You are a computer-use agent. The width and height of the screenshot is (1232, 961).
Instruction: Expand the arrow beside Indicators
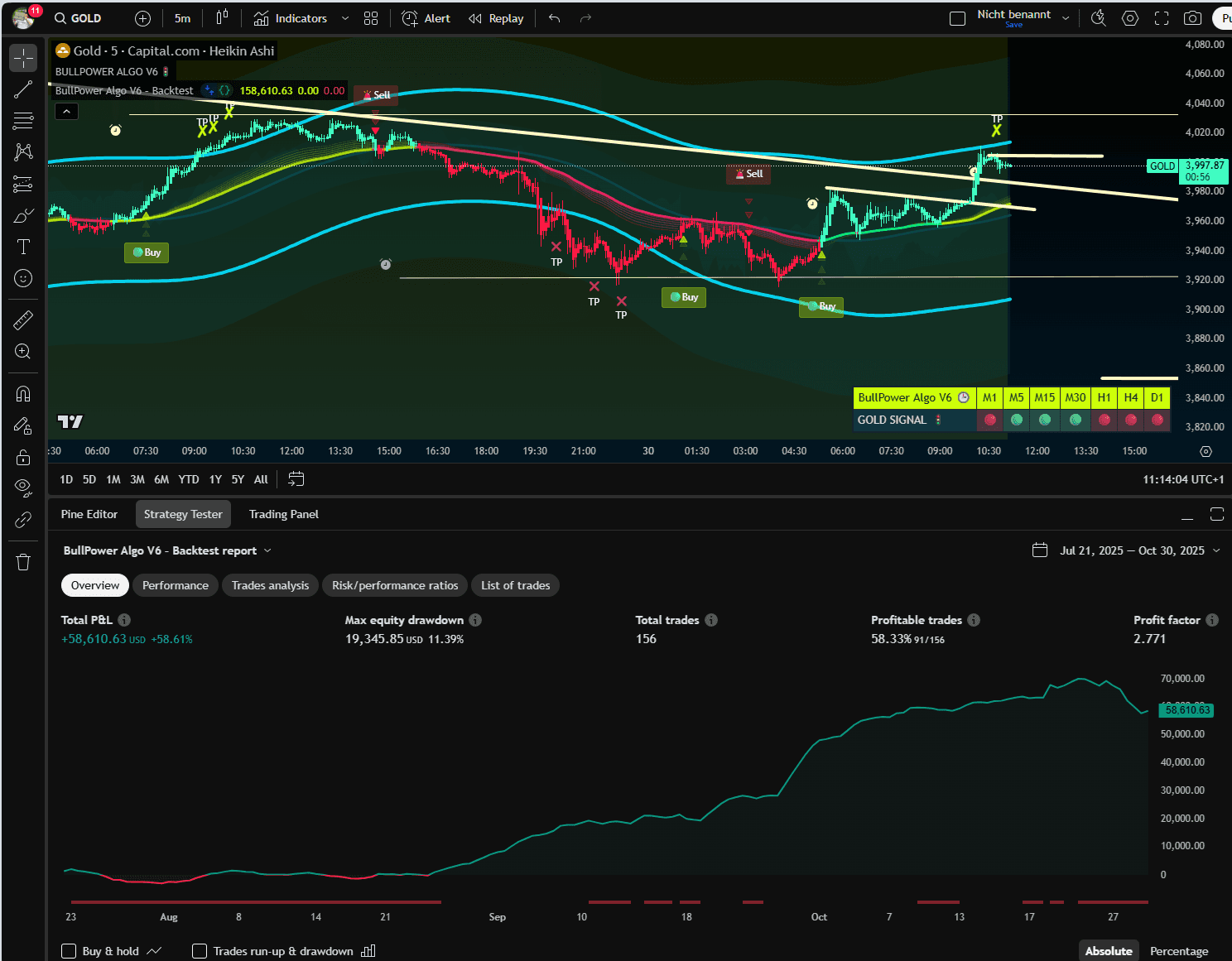pos(345,18)
